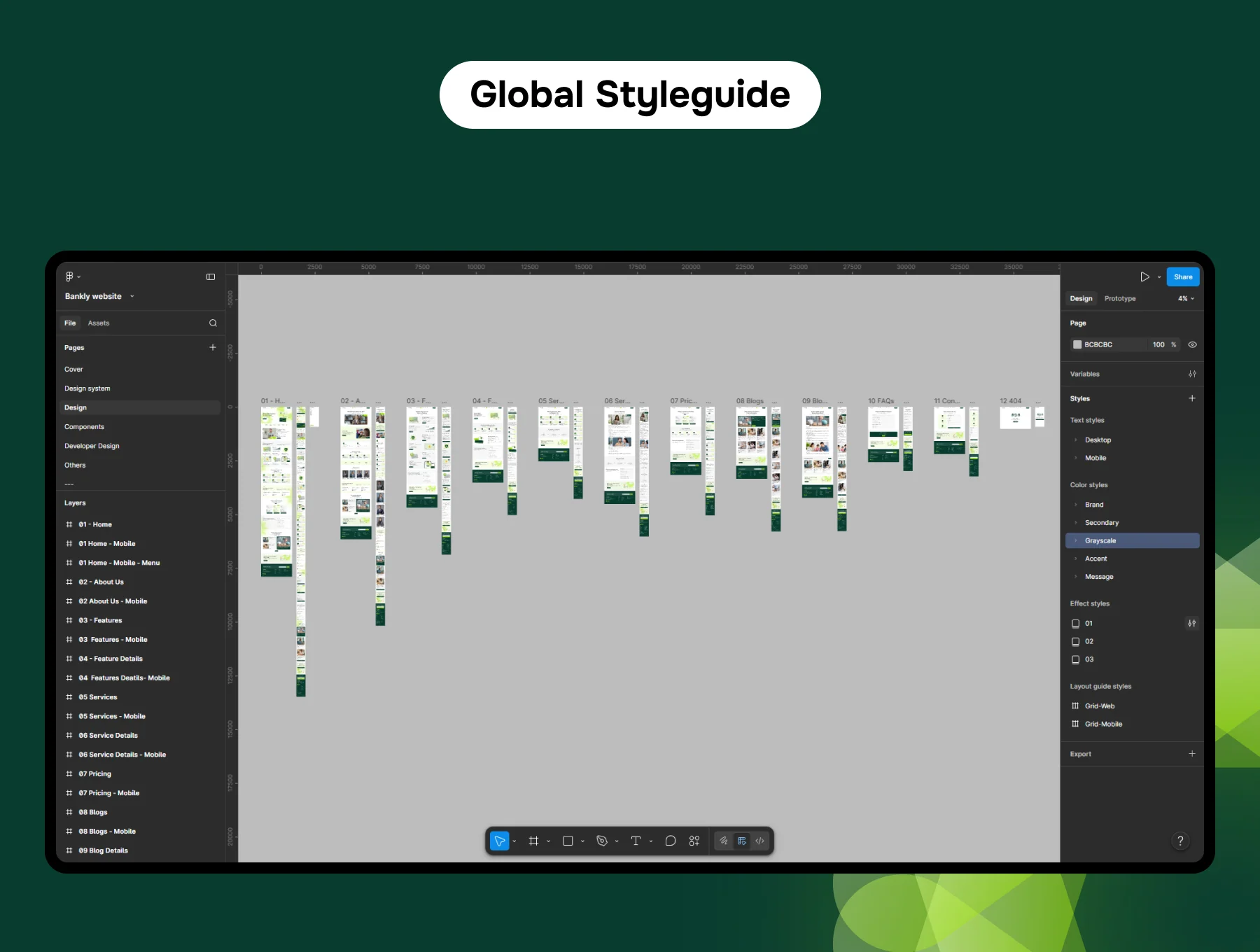The image size is (1260, 952).
Task: Select the 07 Pricing layer
Action: click(94, 773)
